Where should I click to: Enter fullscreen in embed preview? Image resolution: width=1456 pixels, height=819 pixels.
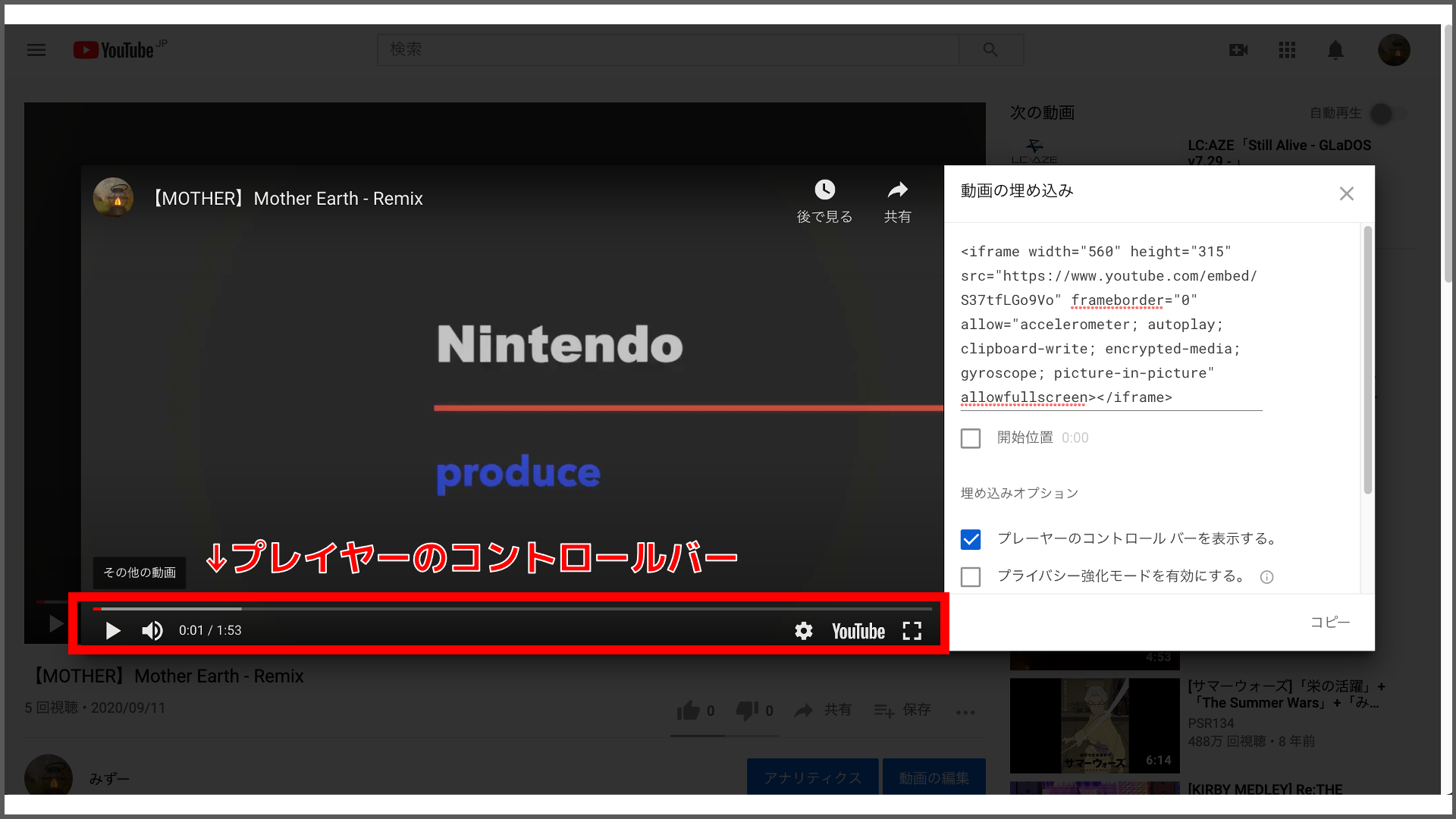(x=912, y=631)
